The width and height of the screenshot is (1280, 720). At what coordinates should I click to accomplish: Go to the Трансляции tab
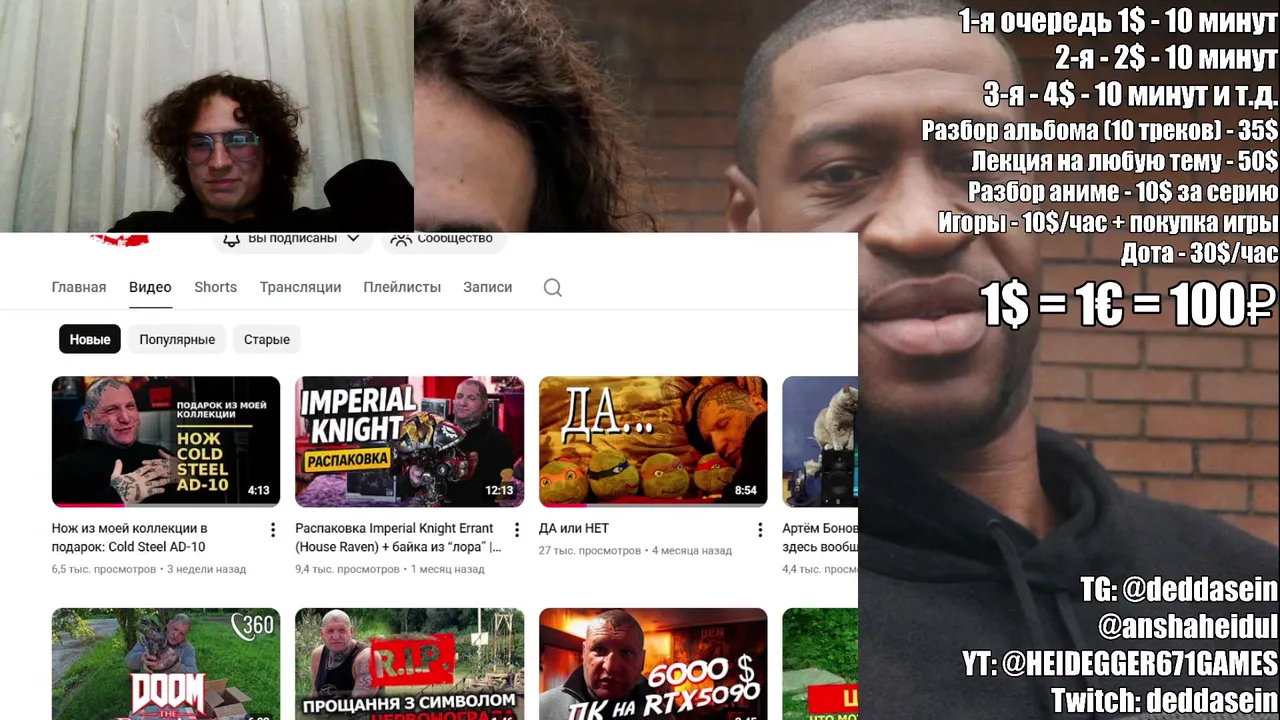tap(300, 287)
